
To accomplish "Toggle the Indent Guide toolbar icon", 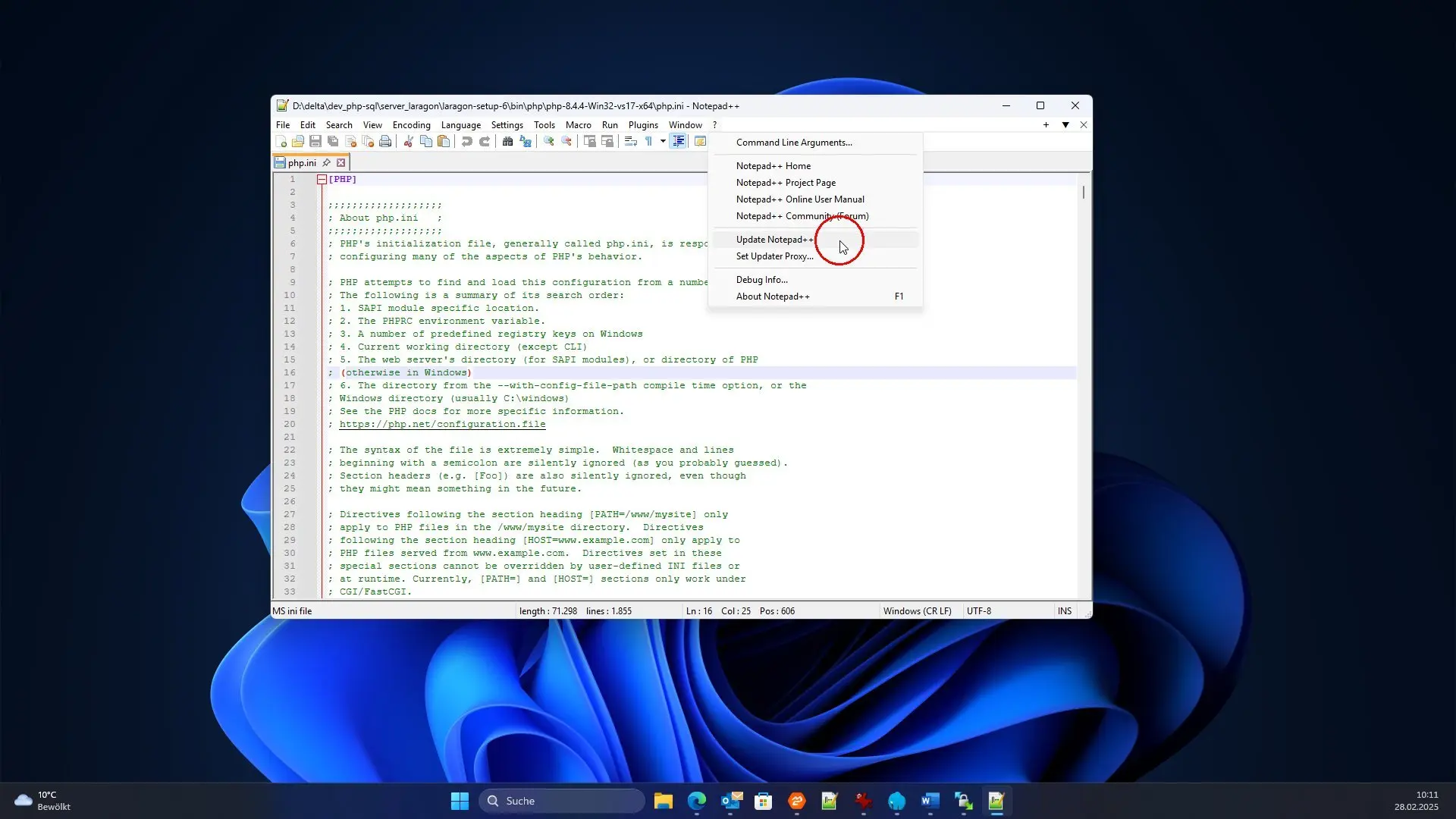I will [679, 142].
